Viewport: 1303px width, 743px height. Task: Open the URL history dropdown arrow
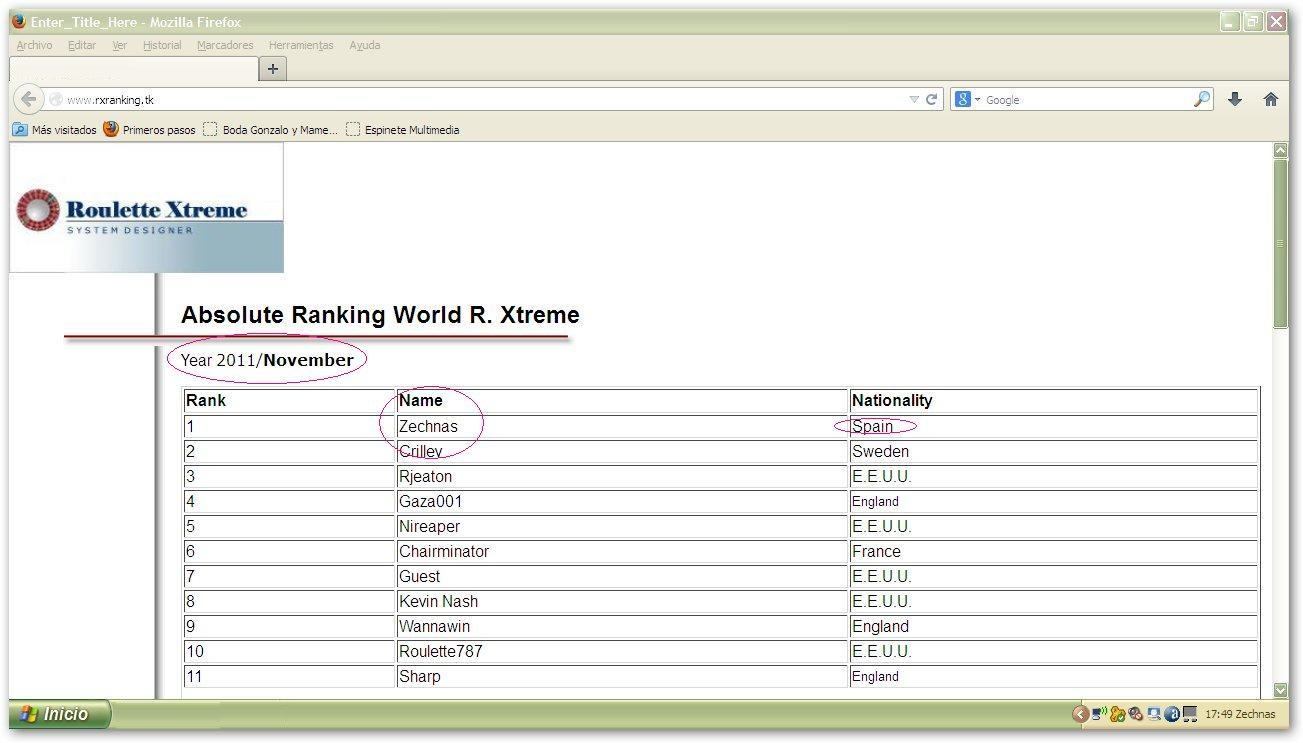pyautogui.click(x=914, y=99)
